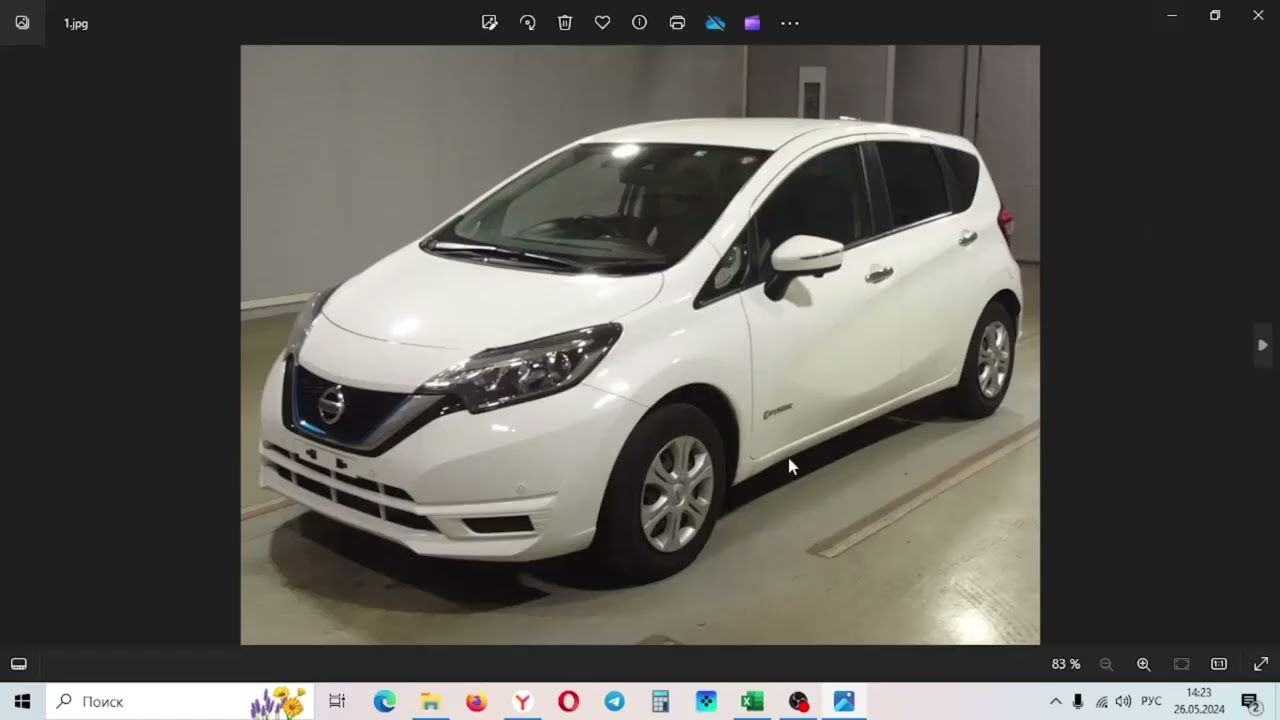The image size is (1280, 720).
Task: Click the photo gallery icon beside the file name
Action: (22, 22)
